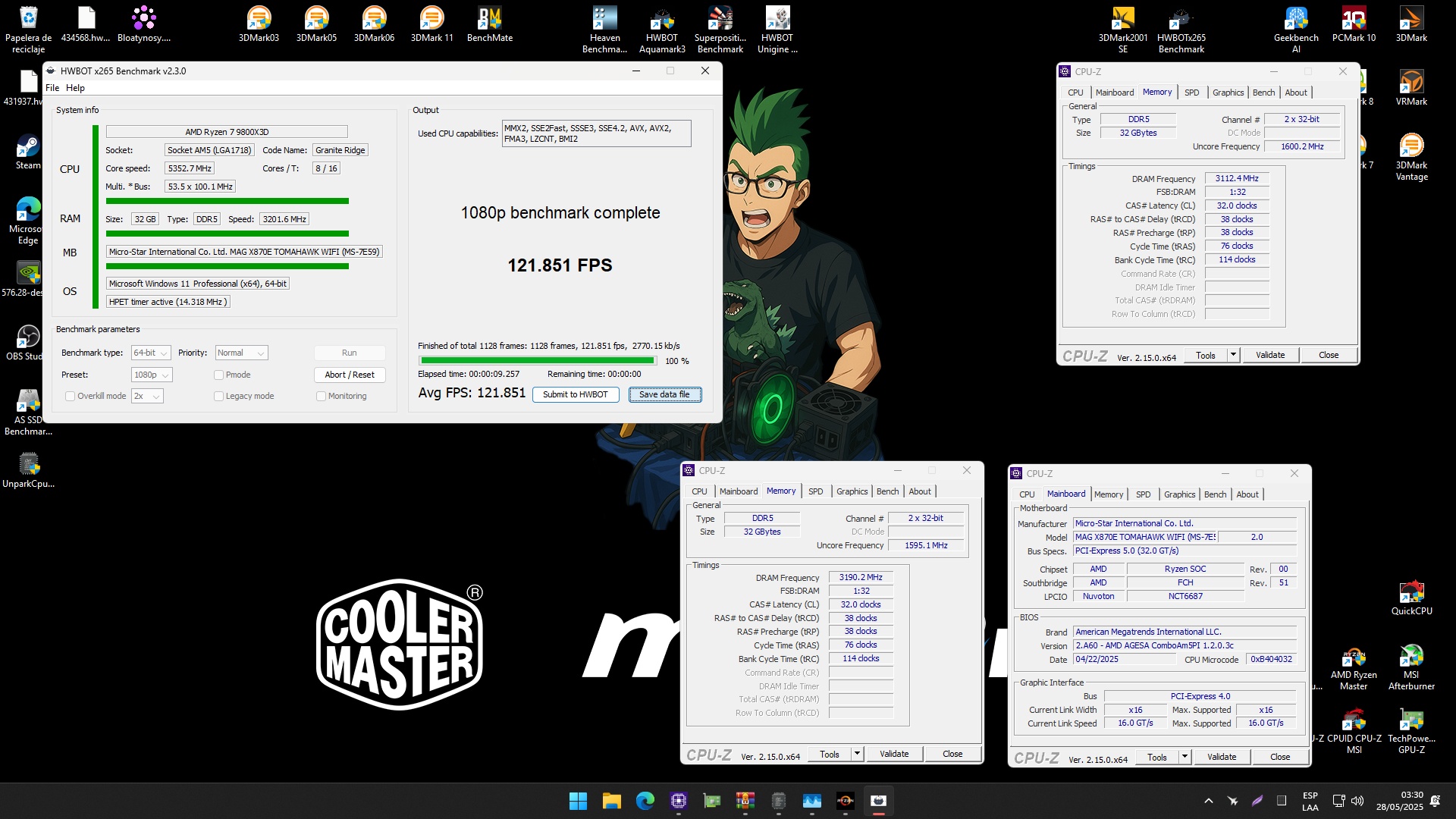The height and width of the screenshot is (819, 1456).
Task: Open the Bloatynosy desktop icon
Action: [x=143, y=24]
